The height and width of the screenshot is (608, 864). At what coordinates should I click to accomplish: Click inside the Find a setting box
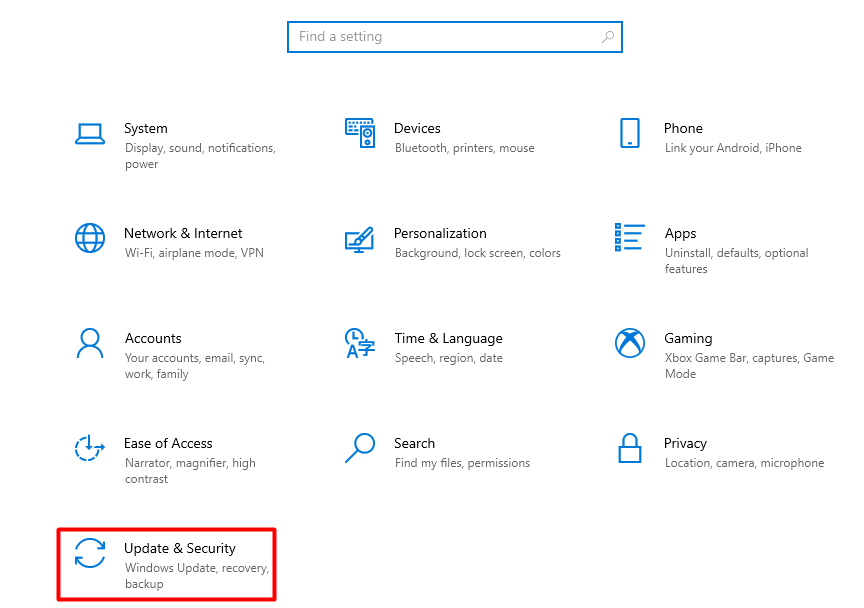pos(440,37)
